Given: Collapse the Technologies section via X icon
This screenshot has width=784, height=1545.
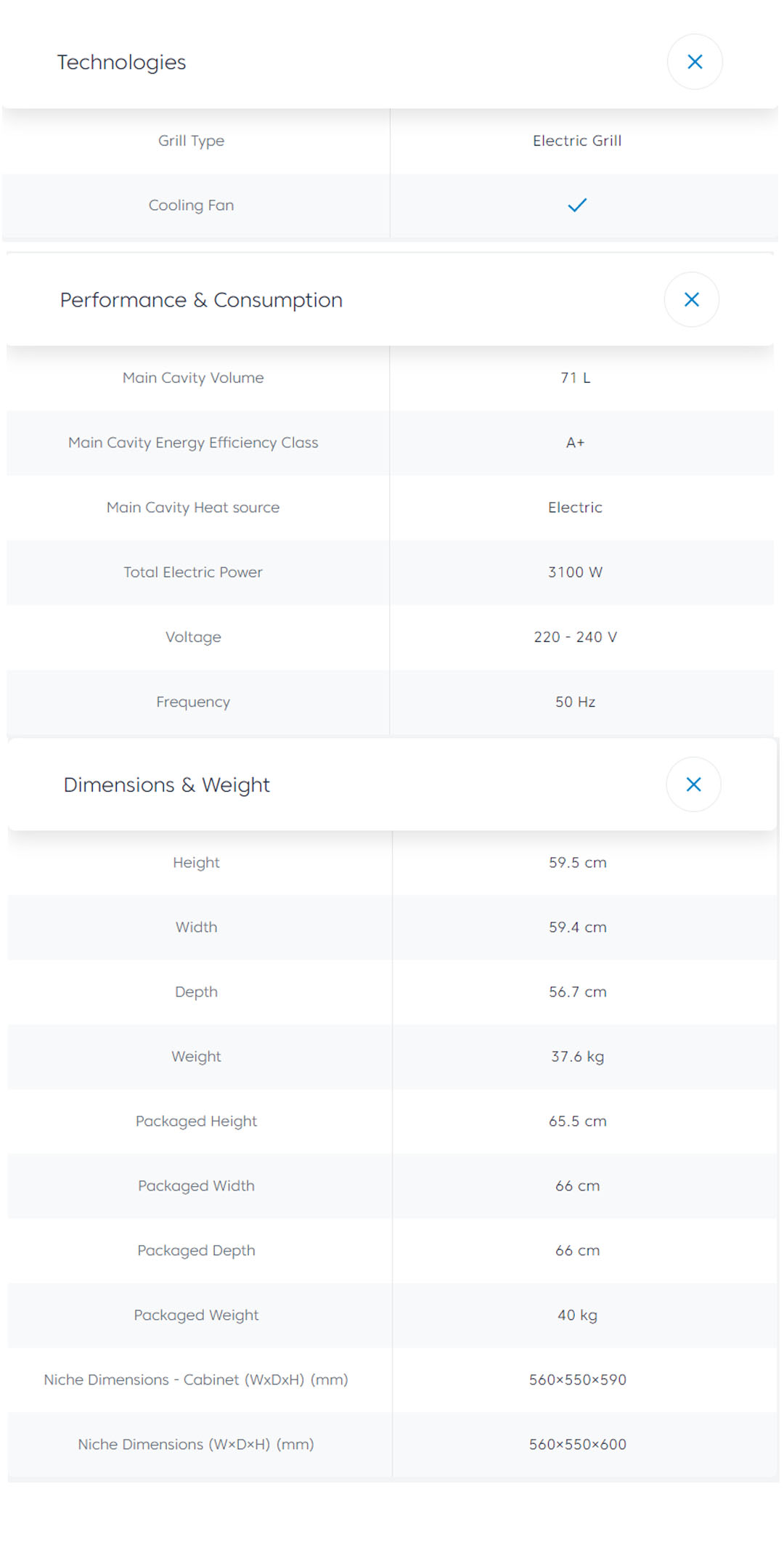Looking at the screenshot, I should pyautogui.click(x=694, y=62).
